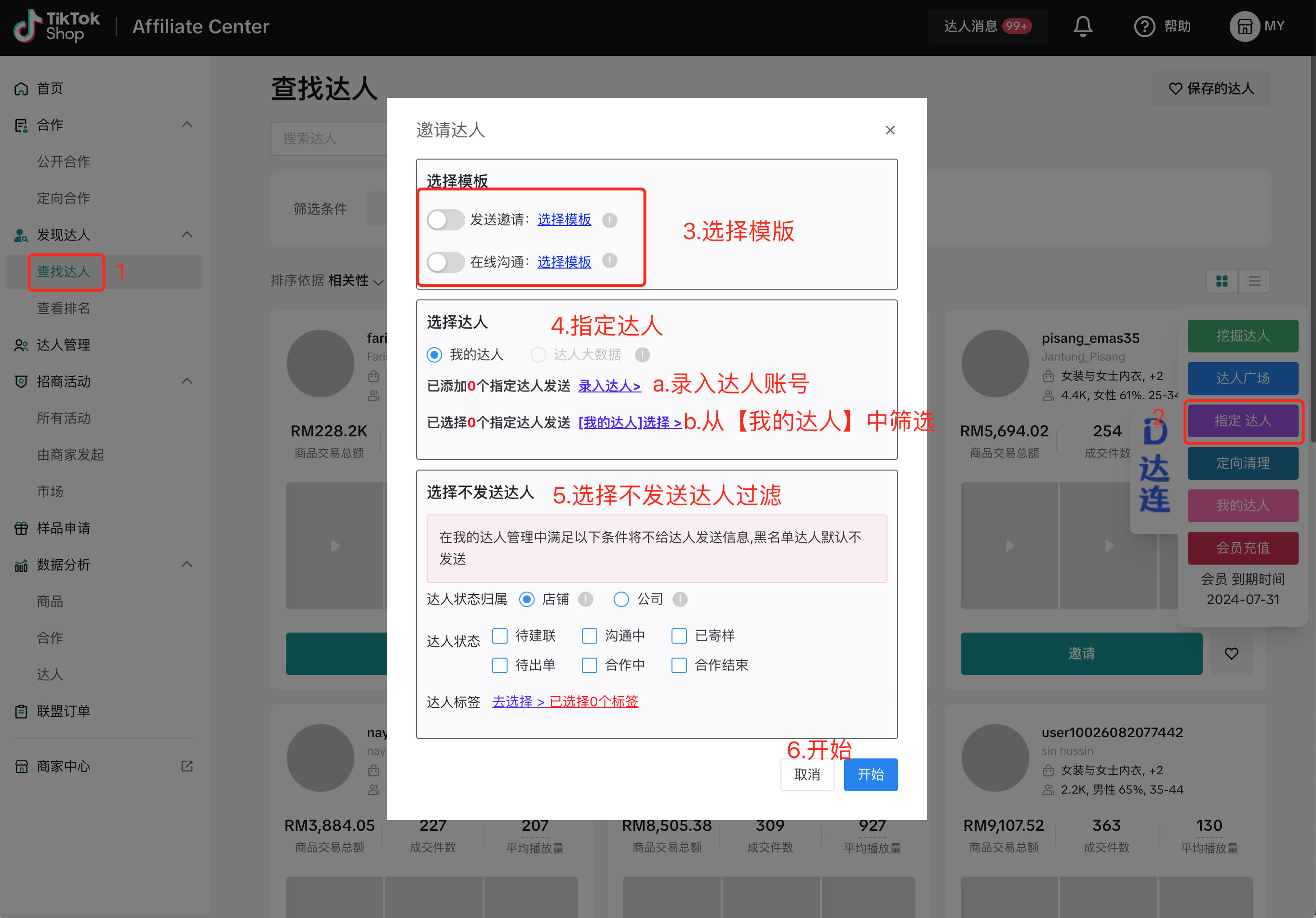The height and width of the screenshot is (918, 1316).
Task: Click the [我的达人]选择 > link
Action: pos(630,422)
